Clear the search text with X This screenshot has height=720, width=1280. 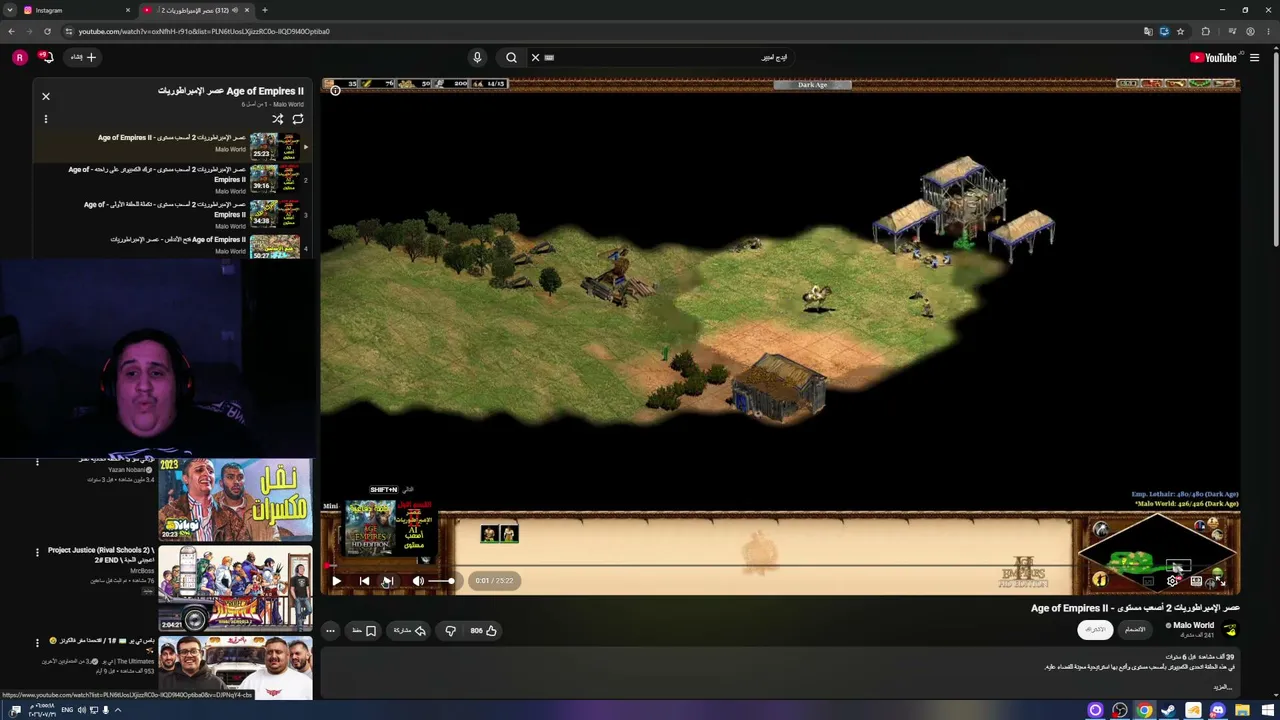tap(535, 58)
